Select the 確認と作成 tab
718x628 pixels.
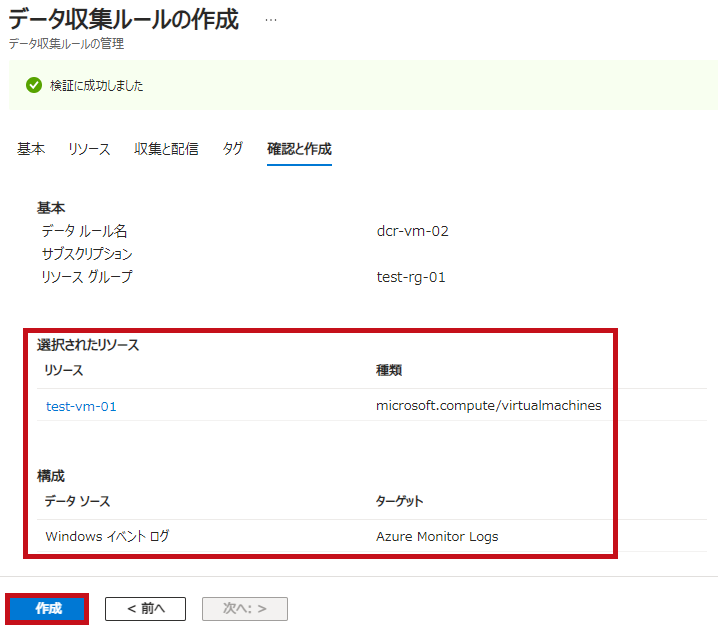(x=299, y=149)
